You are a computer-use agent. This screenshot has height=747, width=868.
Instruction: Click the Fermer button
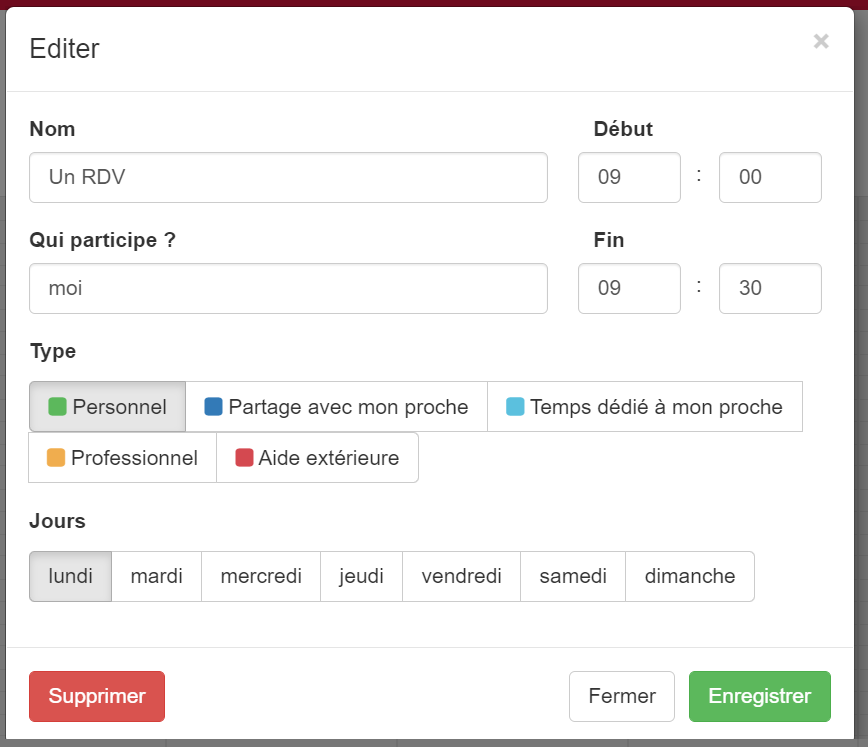coord(622,696)
